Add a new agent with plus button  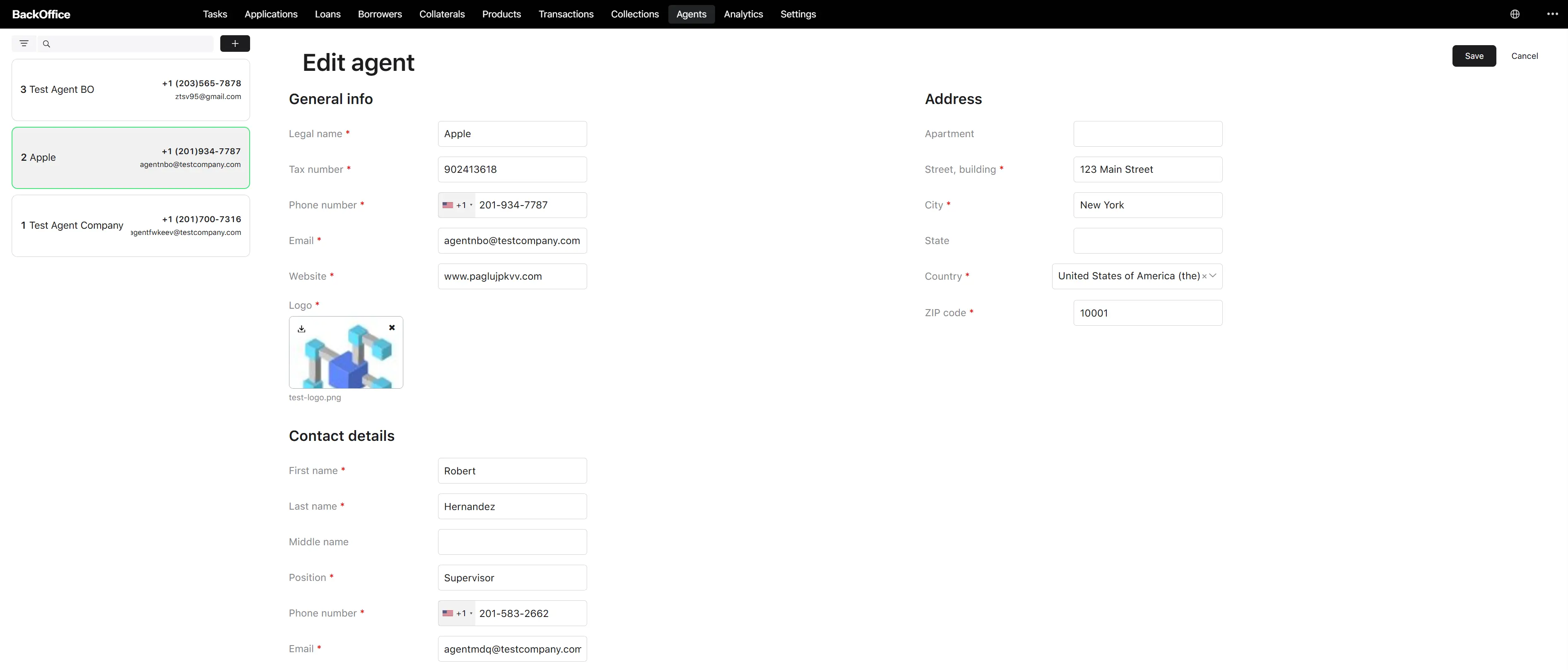235,43
